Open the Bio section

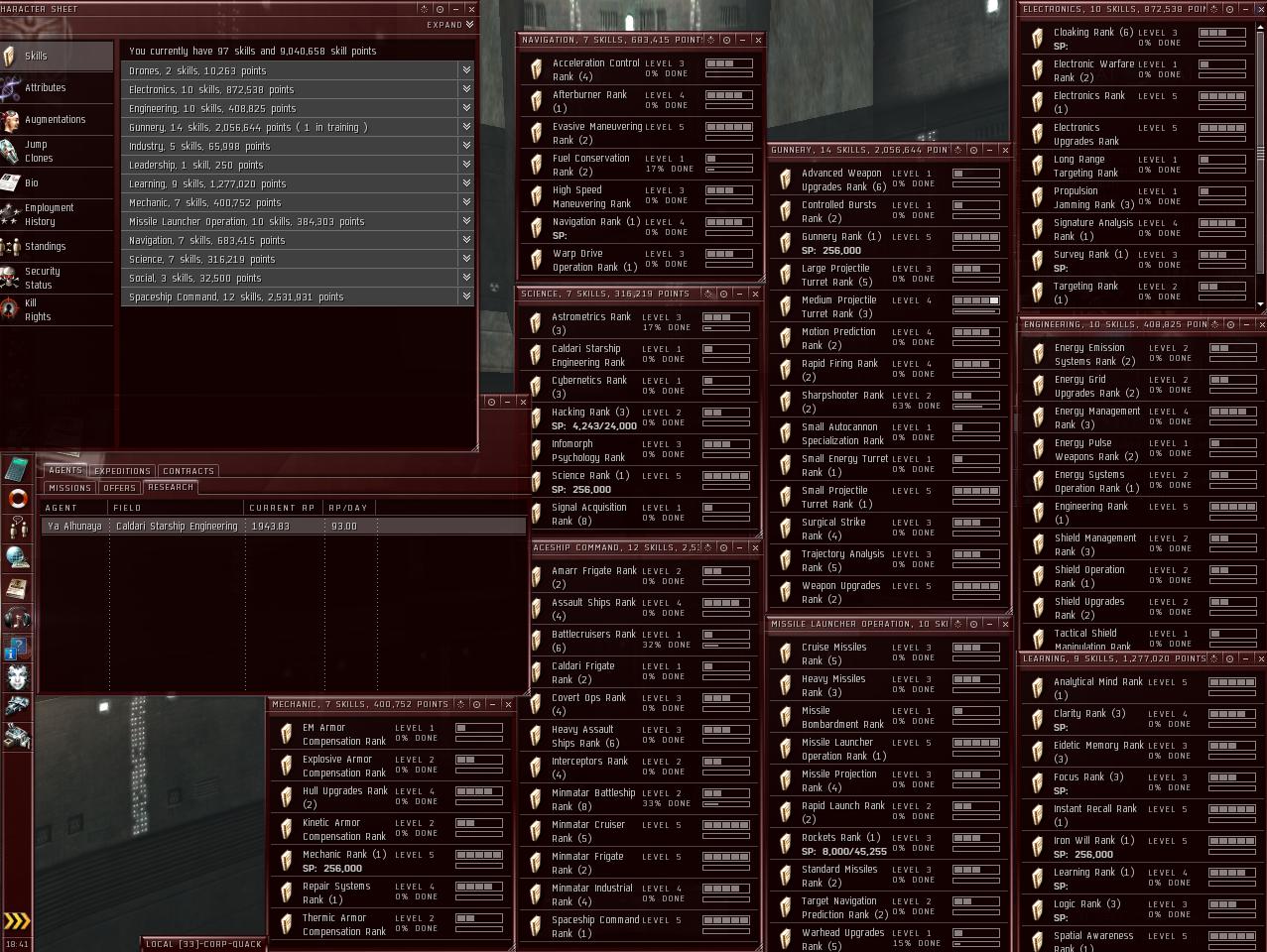pos(57,183)
